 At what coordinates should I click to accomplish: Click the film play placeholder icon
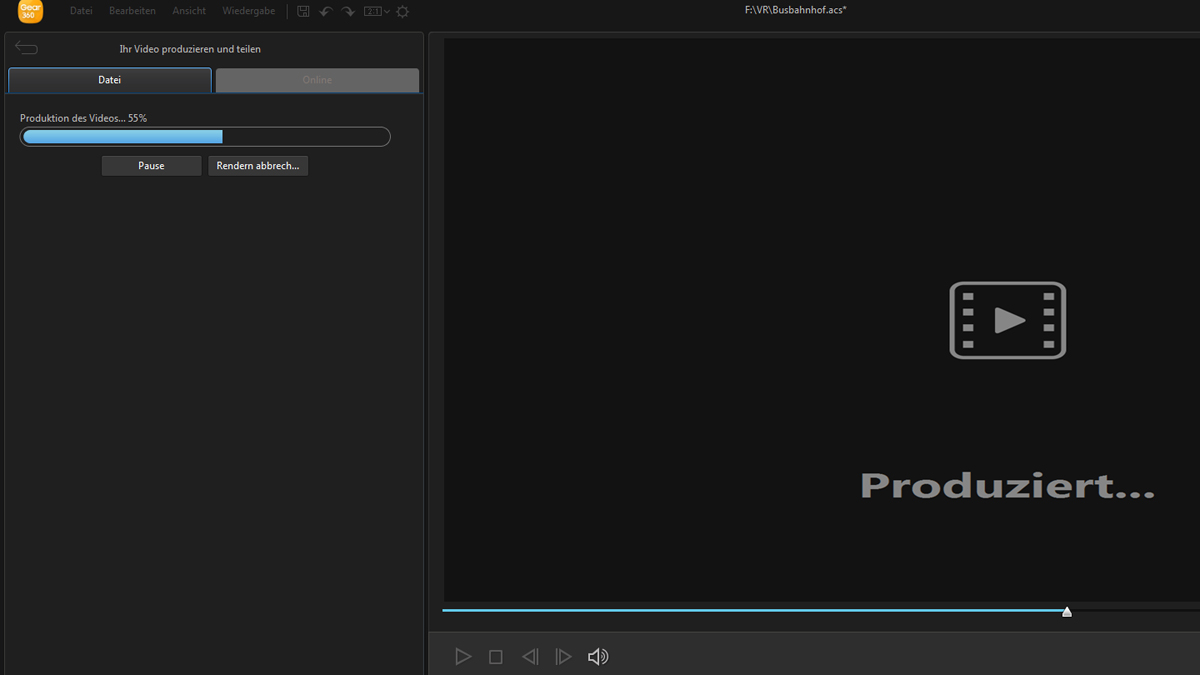coord(1007,320)
